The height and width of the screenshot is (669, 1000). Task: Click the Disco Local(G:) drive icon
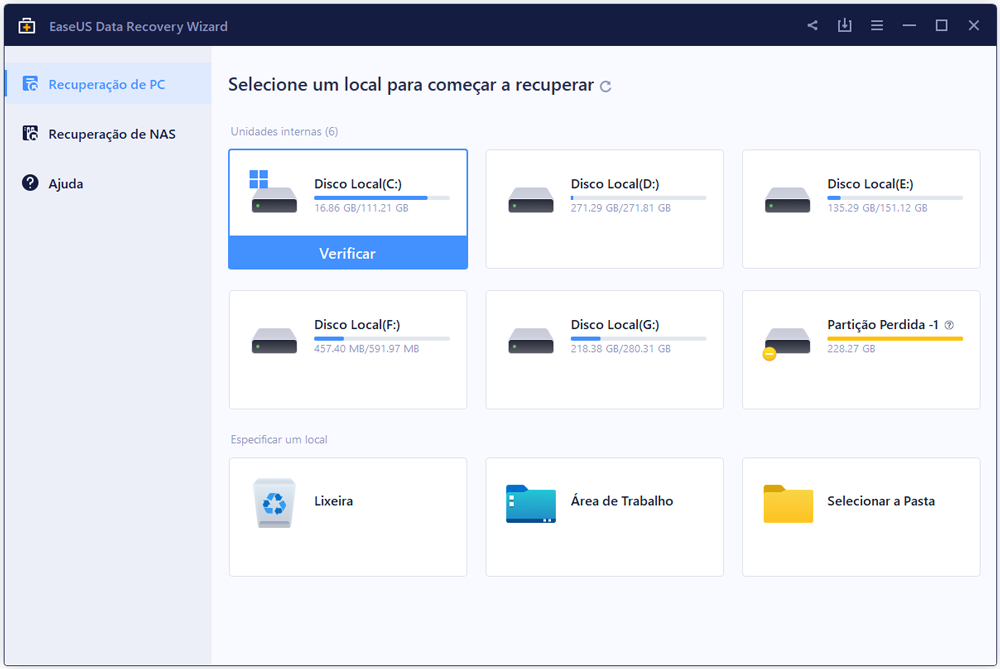(530, 340)
